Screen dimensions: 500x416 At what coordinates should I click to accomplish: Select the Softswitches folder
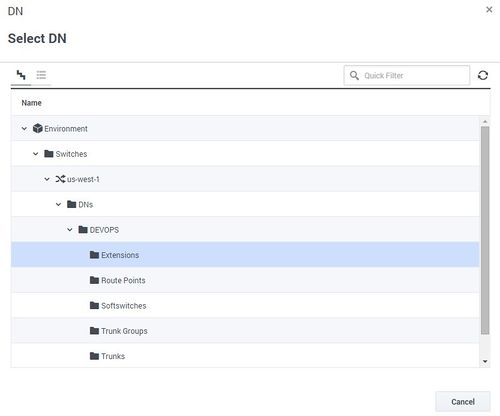pyautogui.click(x=245, y=306)
